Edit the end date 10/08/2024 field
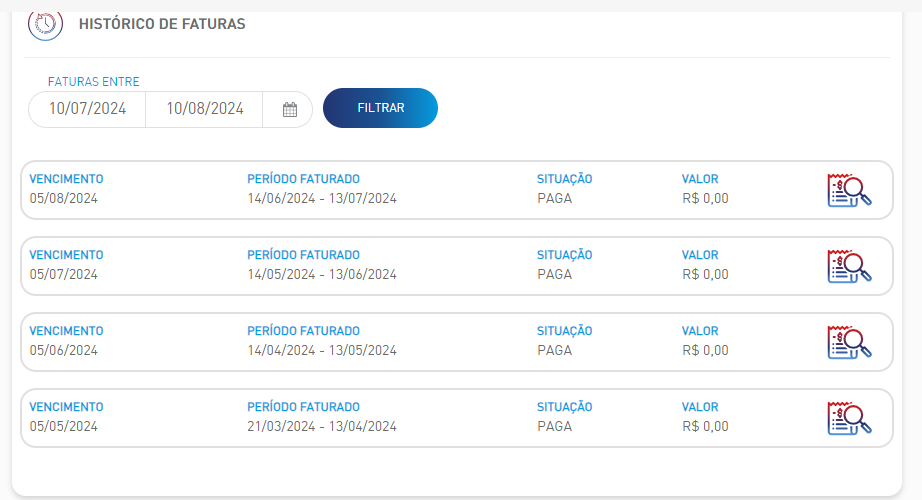Image resolution: width=922 pixels, height=500 pixels. point(204,109)
